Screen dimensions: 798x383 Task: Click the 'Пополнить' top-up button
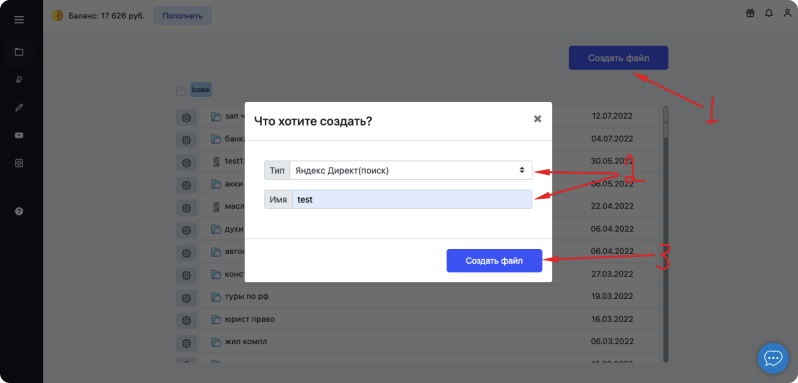click(x=182, y=16)
